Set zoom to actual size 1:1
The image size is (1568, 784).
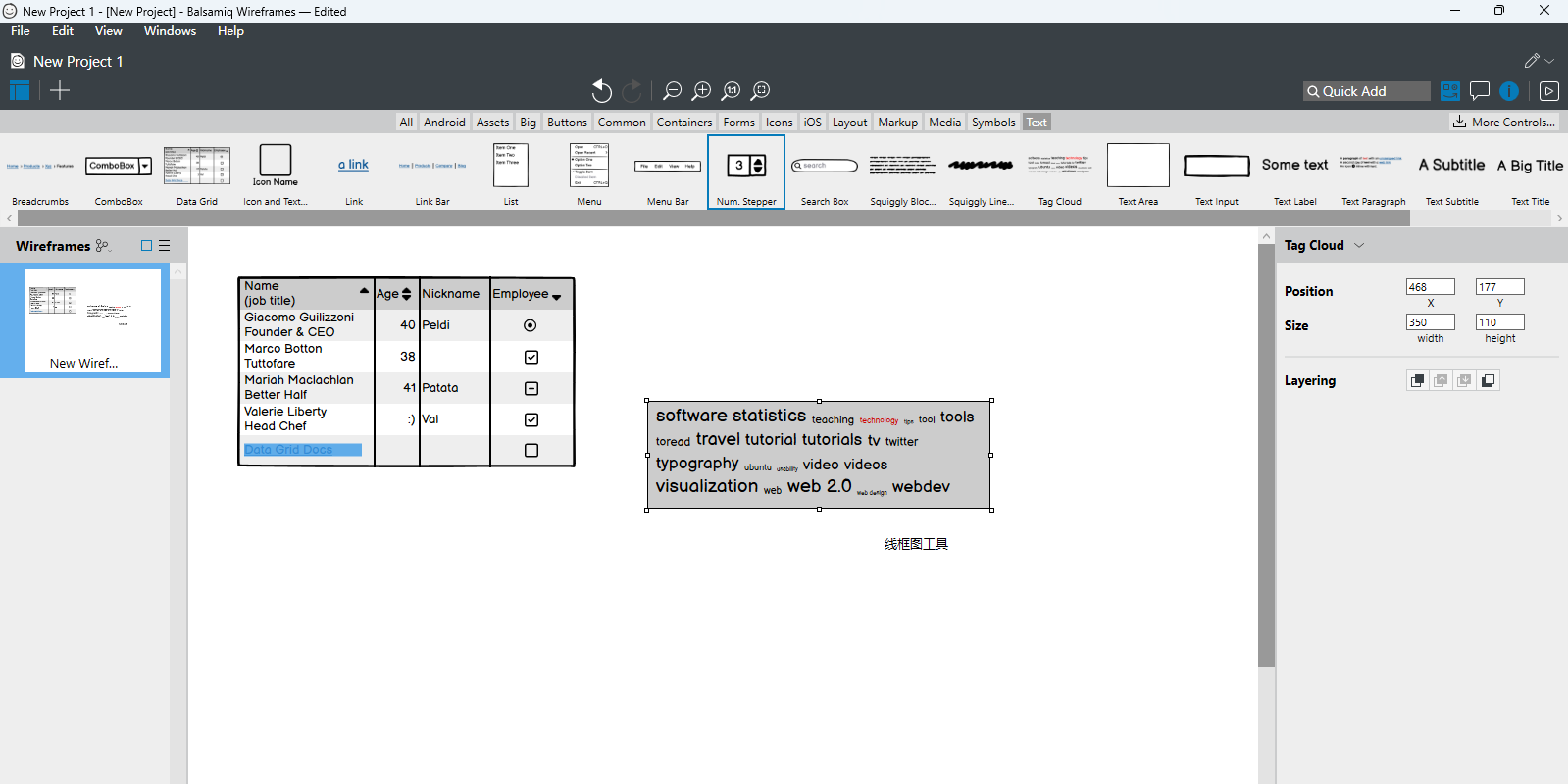(x=731, y=91)
